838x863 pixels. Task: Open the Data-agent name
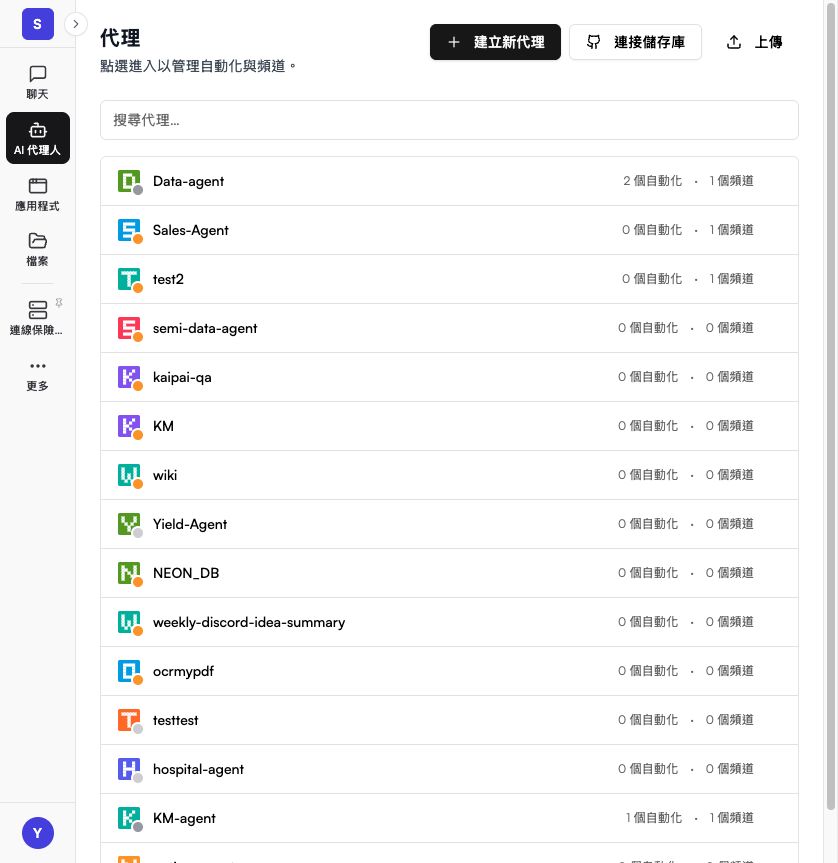pos(188,182)
